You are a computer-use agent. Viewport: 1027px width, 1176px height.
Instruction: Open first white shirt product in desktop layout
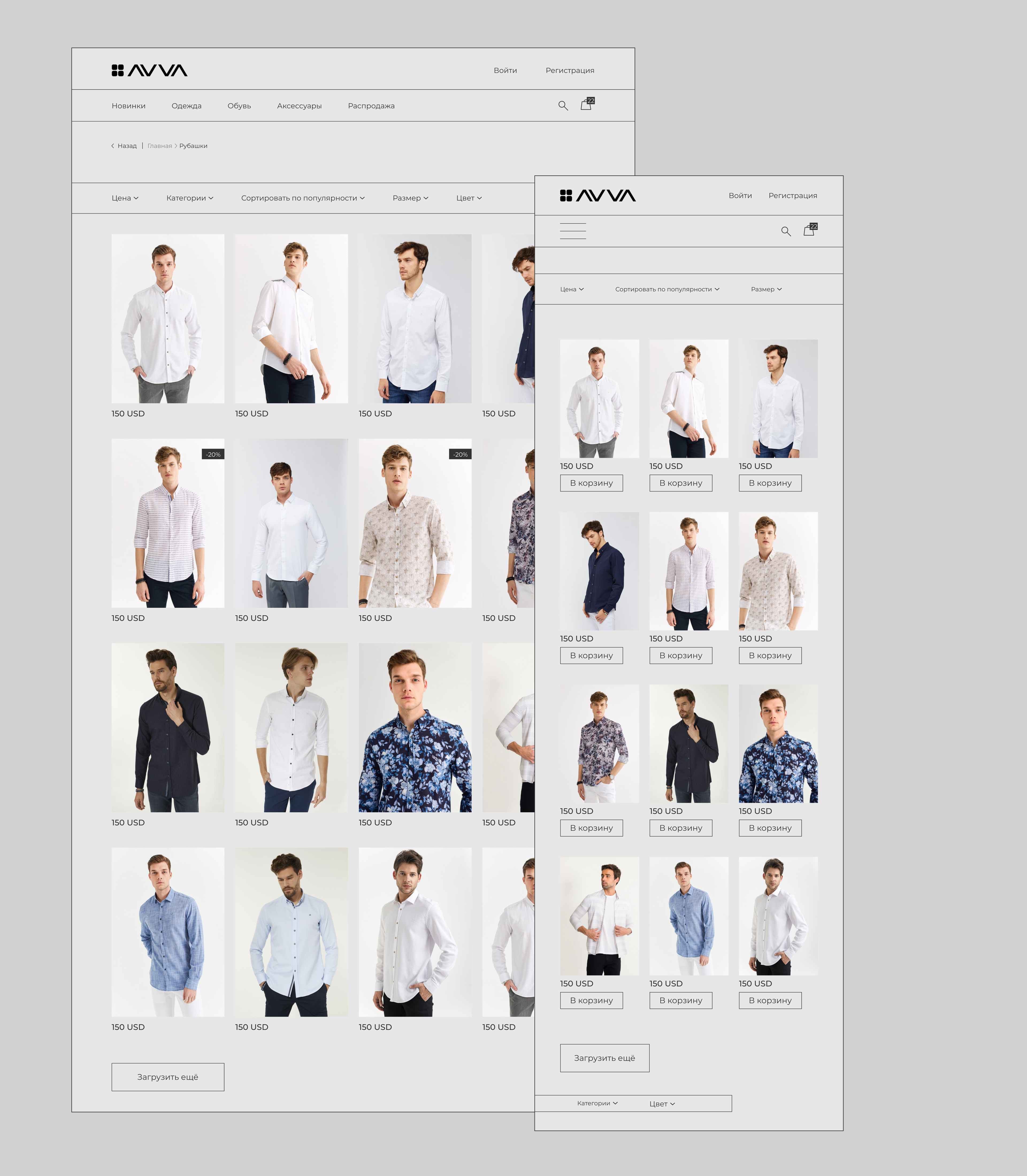pyautogui.click(x=168, y=319)
